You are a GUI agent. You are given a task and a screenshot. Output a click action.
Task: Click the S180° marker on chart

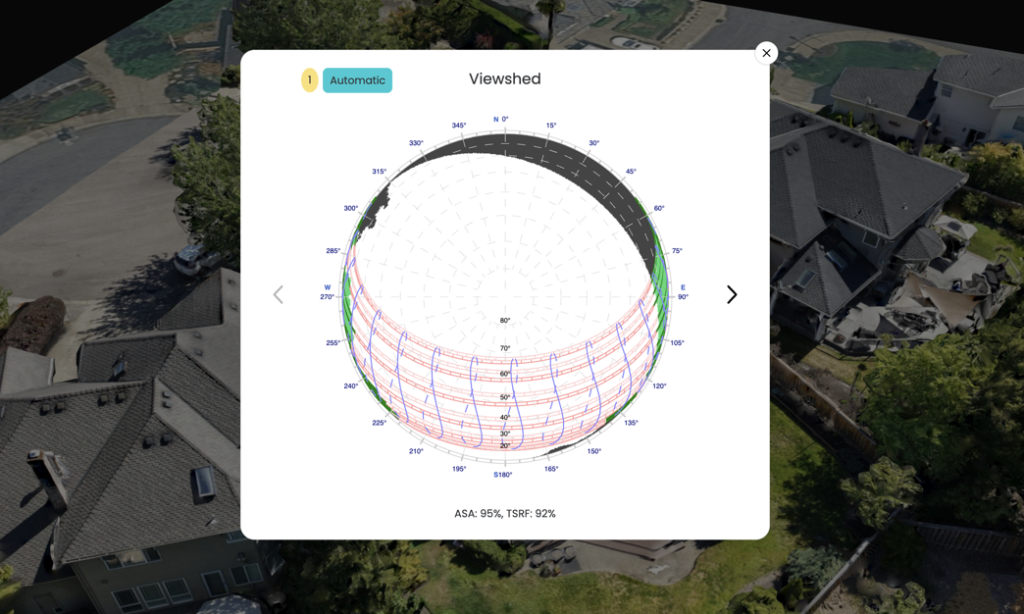click(502, 474)
